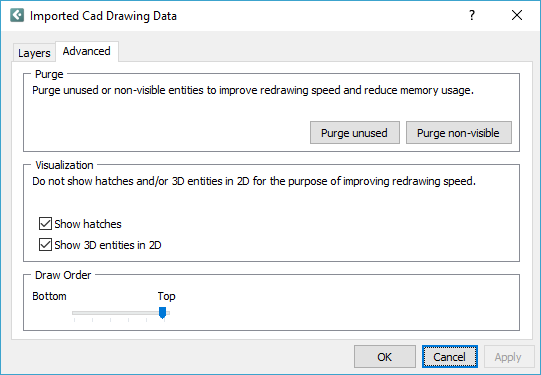The image size is (541, 375).
Task: Click the Purge non-visible button
Action: click(x=459, y=133)
